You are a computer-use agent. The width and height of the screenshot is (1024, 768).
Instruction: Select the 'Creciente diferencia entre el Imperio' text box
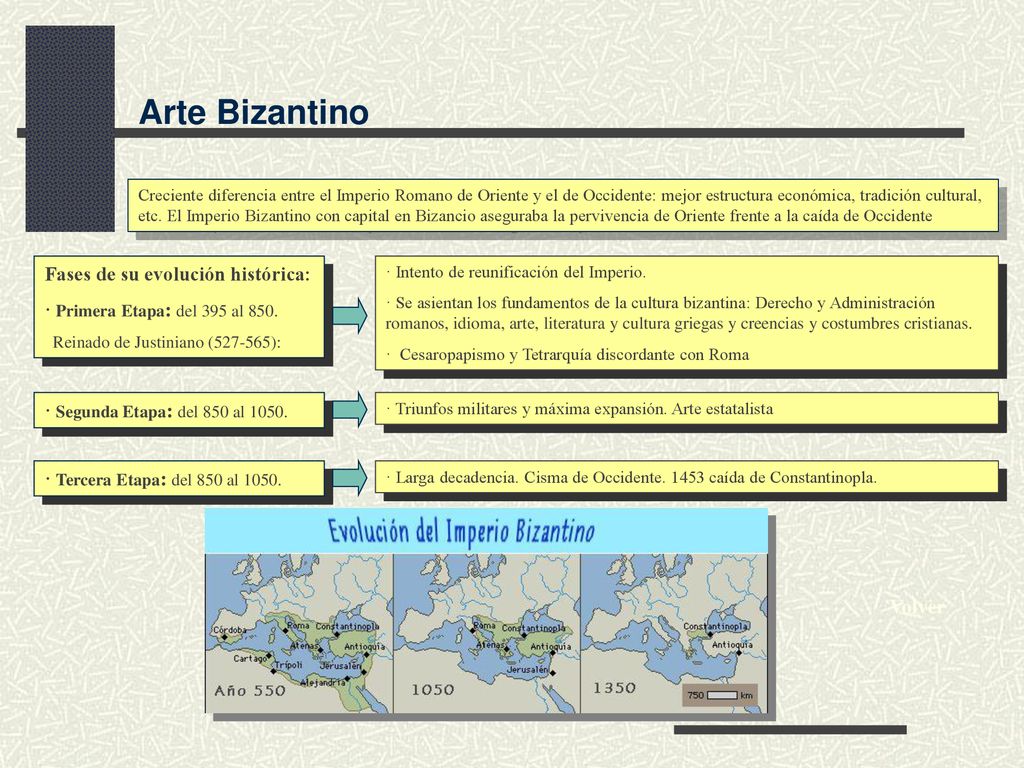tap(563, 205)
